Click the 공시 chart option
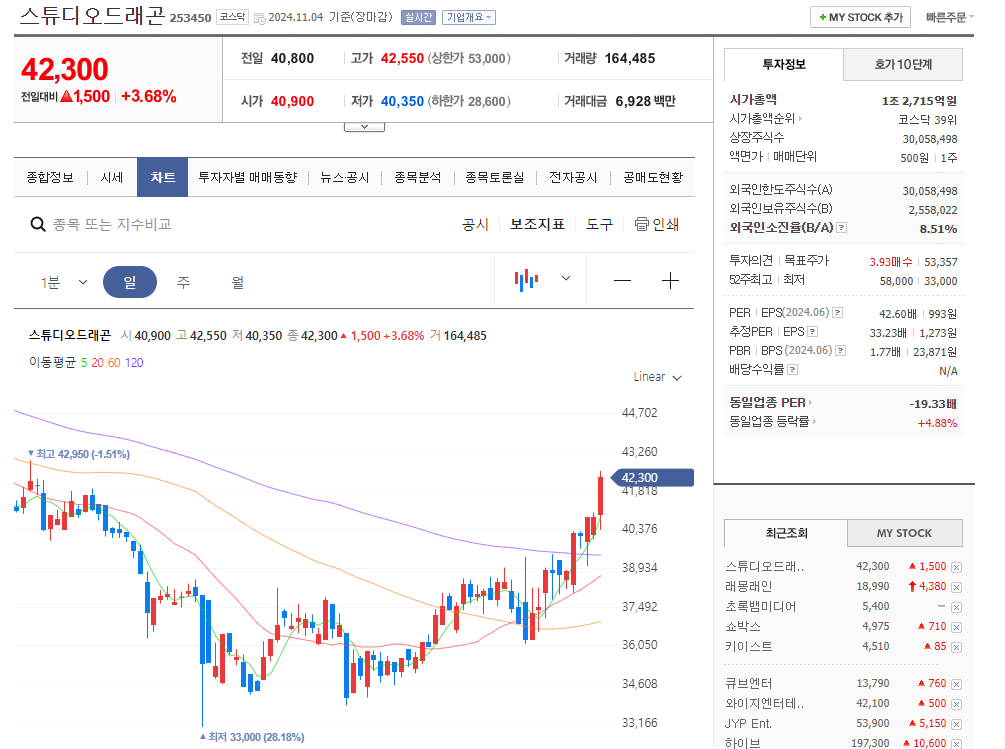 [476, 224]
